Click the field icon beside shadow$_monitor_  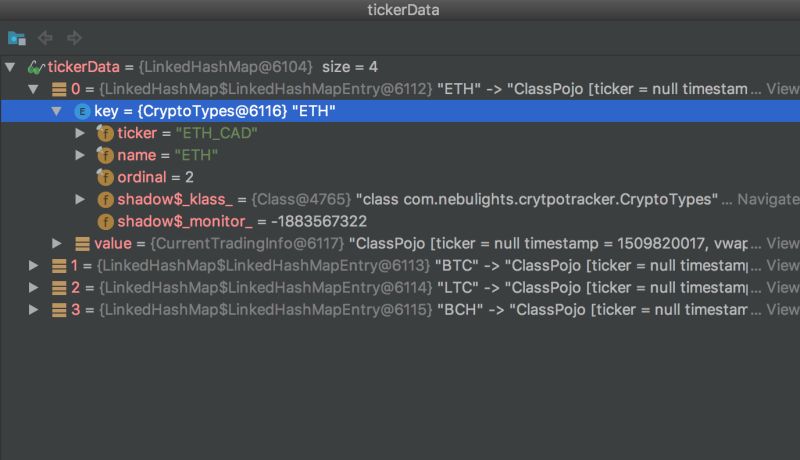[105, 221]
